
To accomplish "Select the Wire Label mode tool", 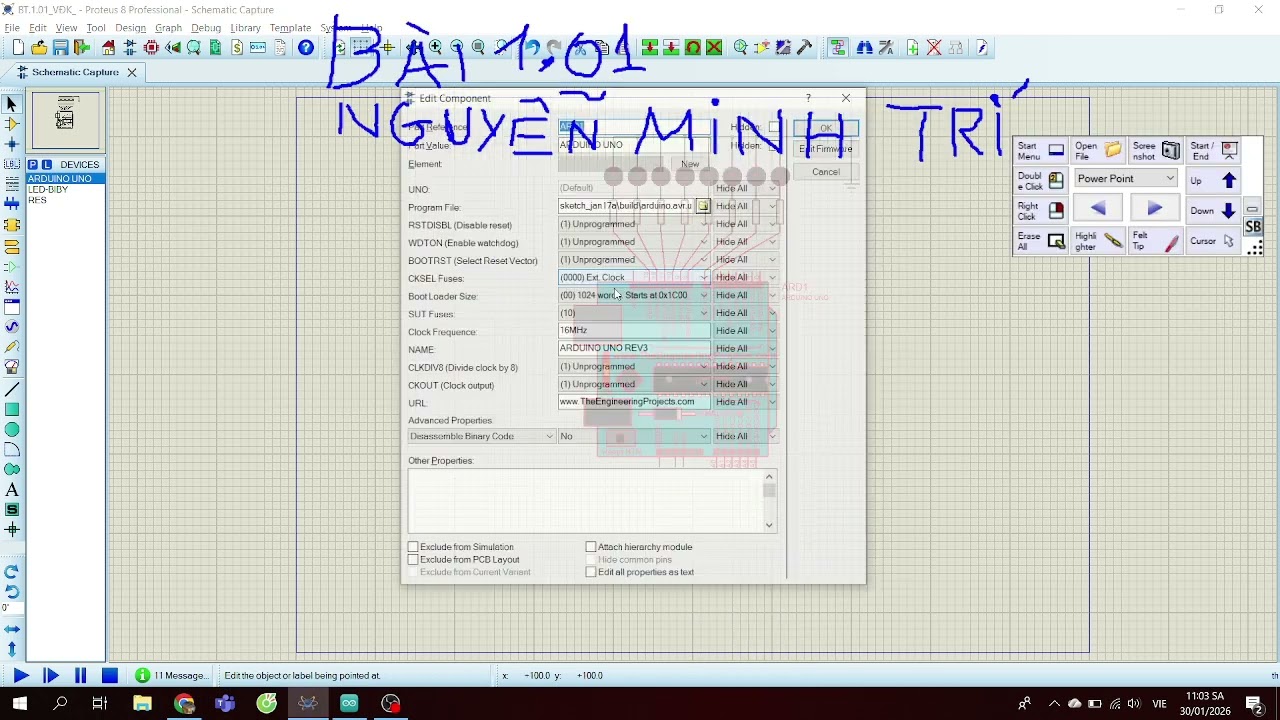I will click(x=12, y=164).
